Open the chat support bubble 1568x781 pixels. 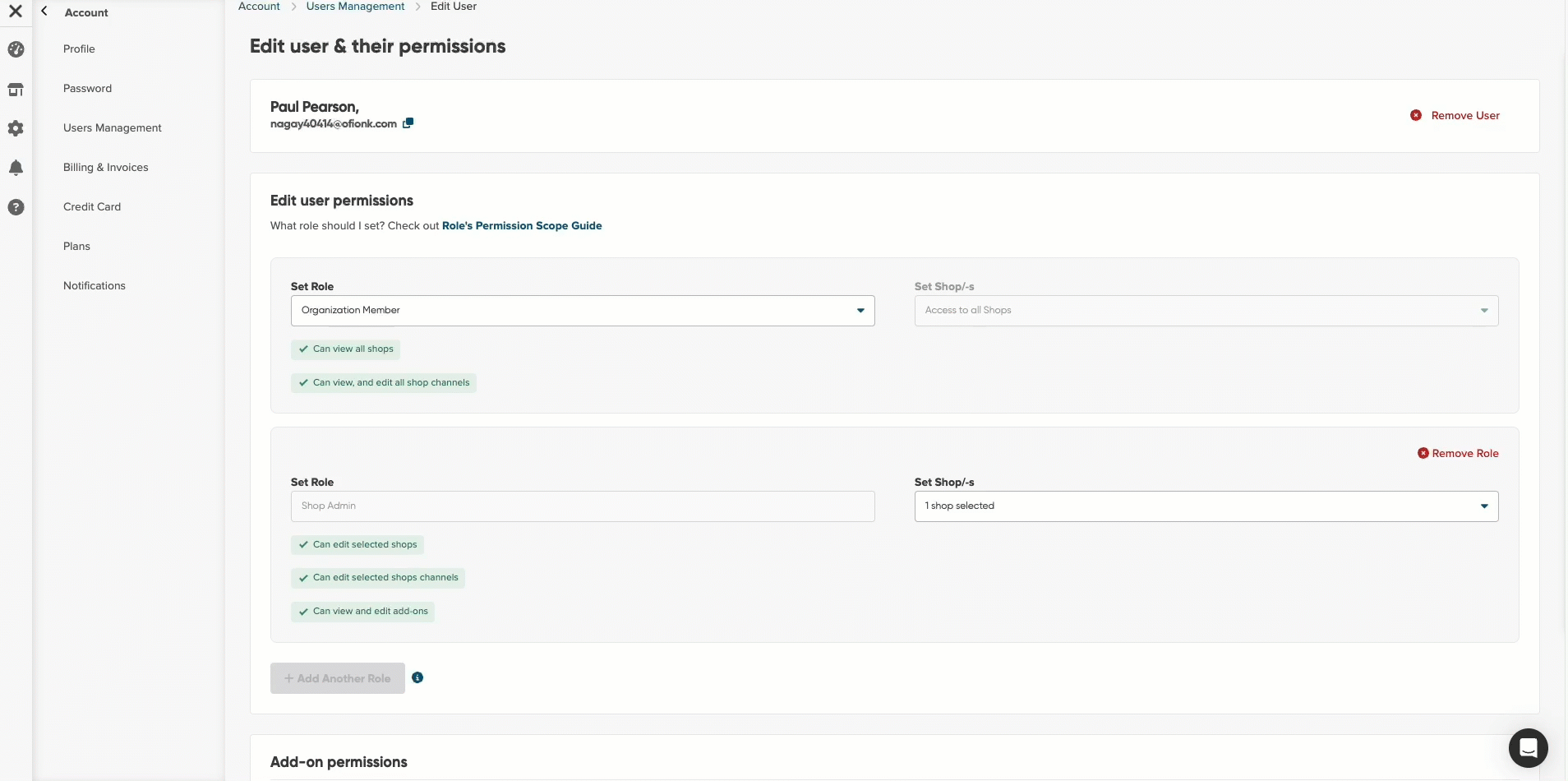(x=1528, y=747)
